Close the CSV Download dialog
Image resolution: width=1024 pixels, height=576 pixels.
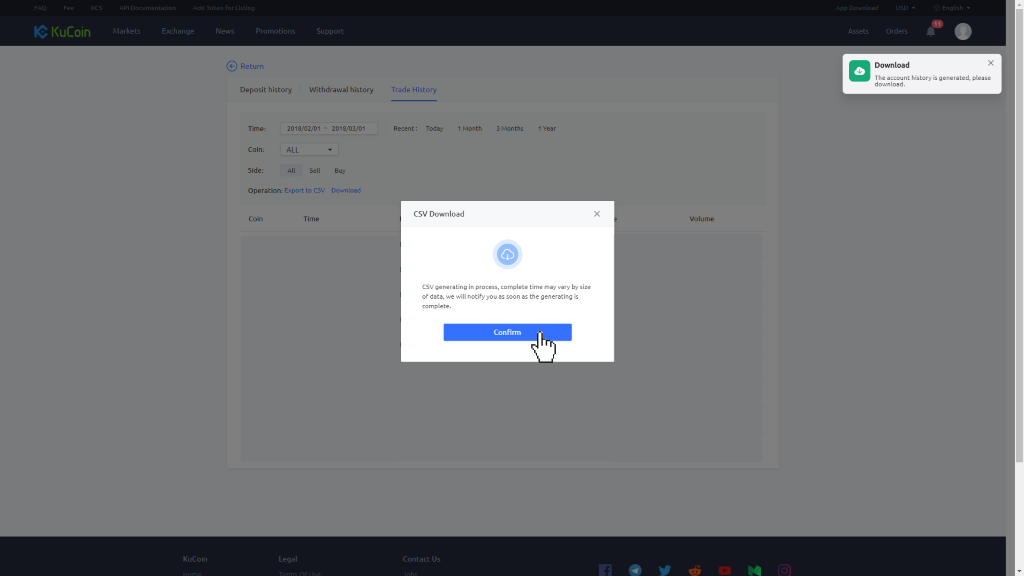(x=597, y=214)
